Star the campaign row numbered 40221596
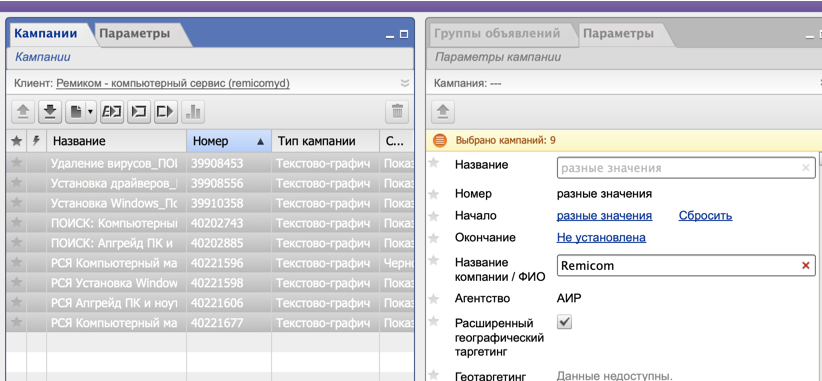 pyautogui.click(x=16, y=263)
